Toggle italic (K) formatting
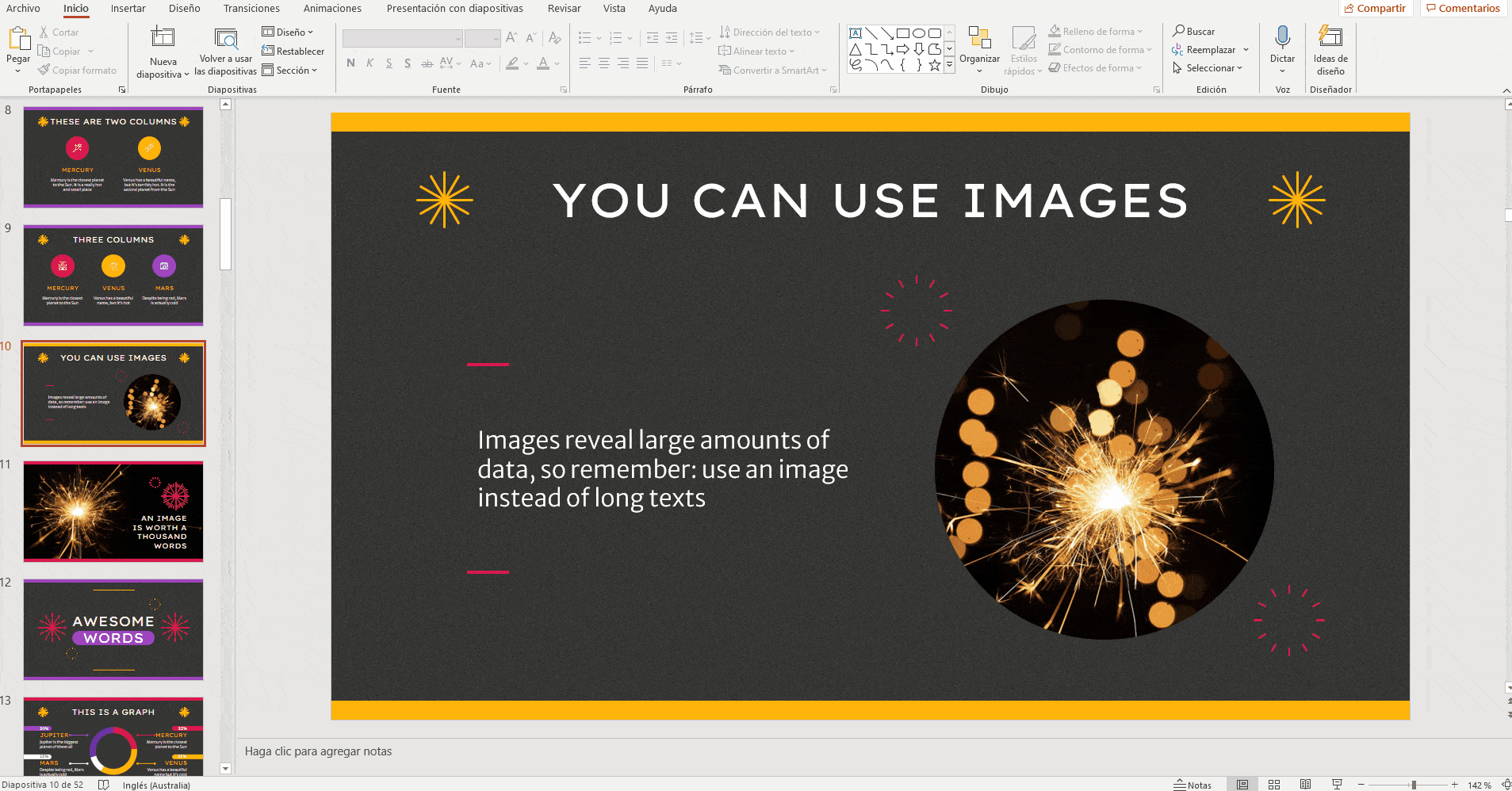Viewport: 1512px width, 791px height. [369, 63]
